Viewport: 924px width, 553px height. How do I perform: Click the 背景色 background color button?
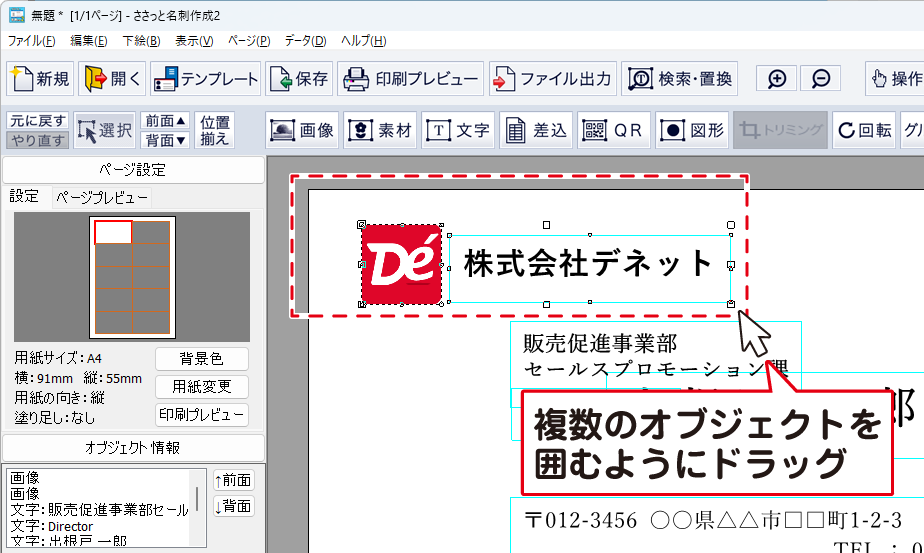click(x=202, y=358)
